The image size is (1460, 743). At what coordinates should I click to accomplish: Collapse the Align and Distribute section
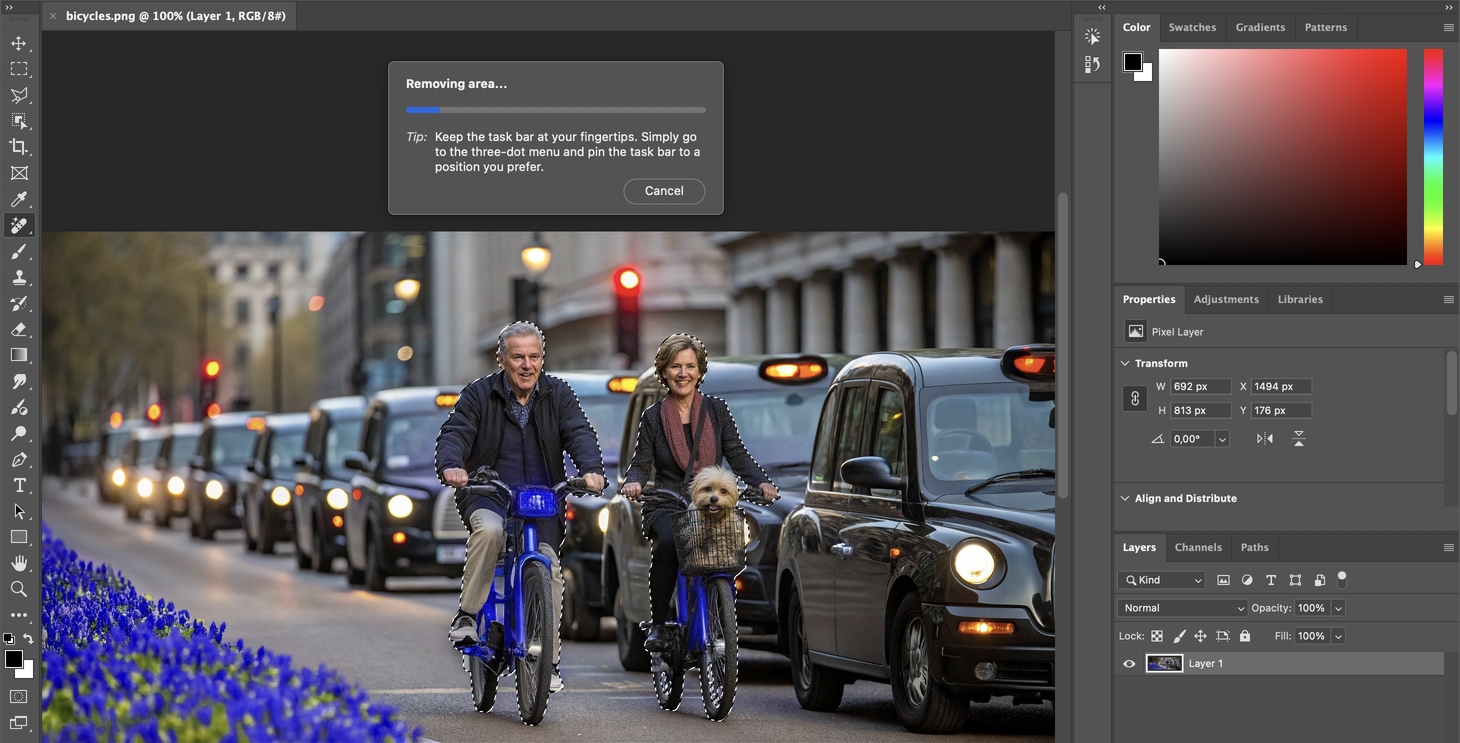tap(1125, 498)
